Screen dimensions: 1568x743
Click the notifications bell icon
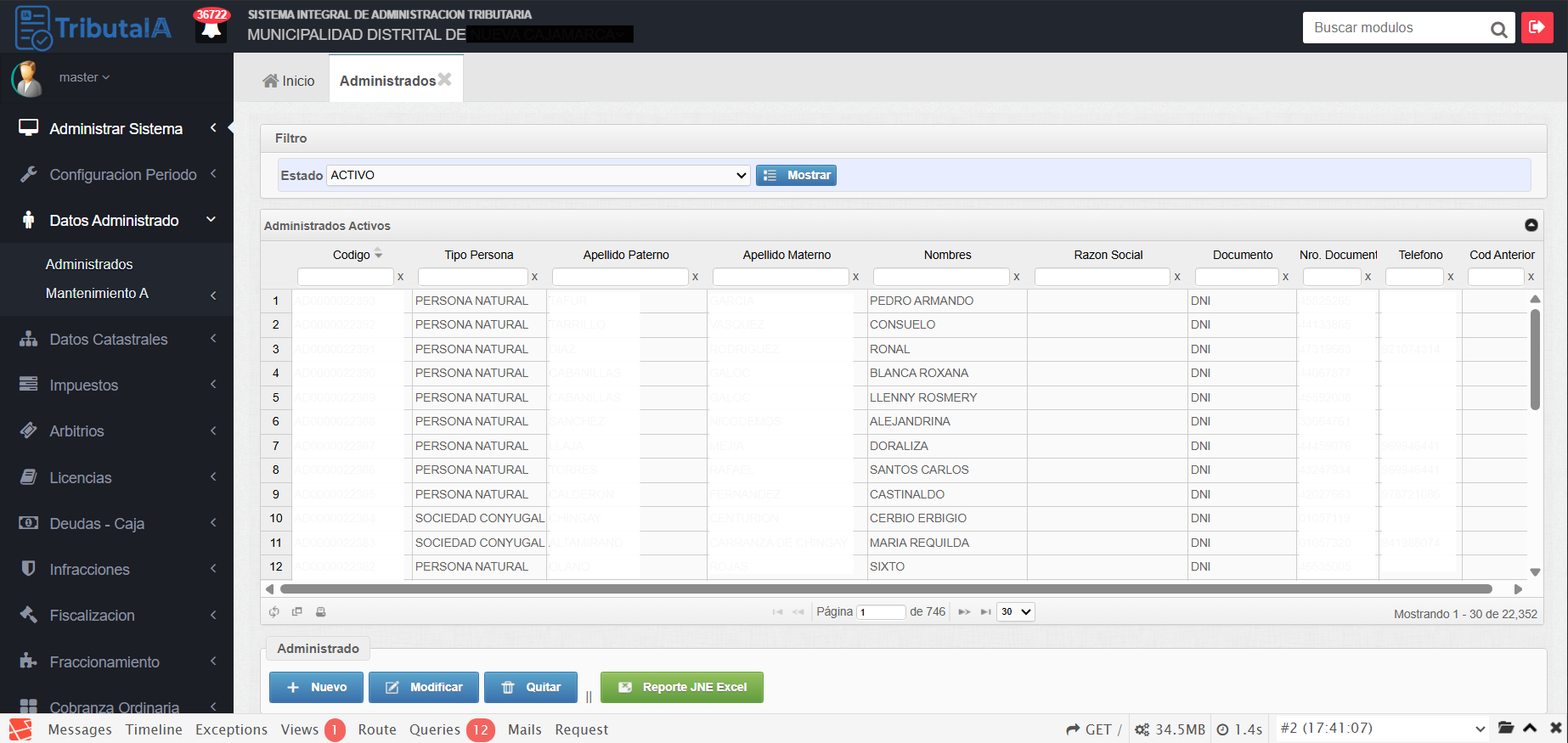211,29
